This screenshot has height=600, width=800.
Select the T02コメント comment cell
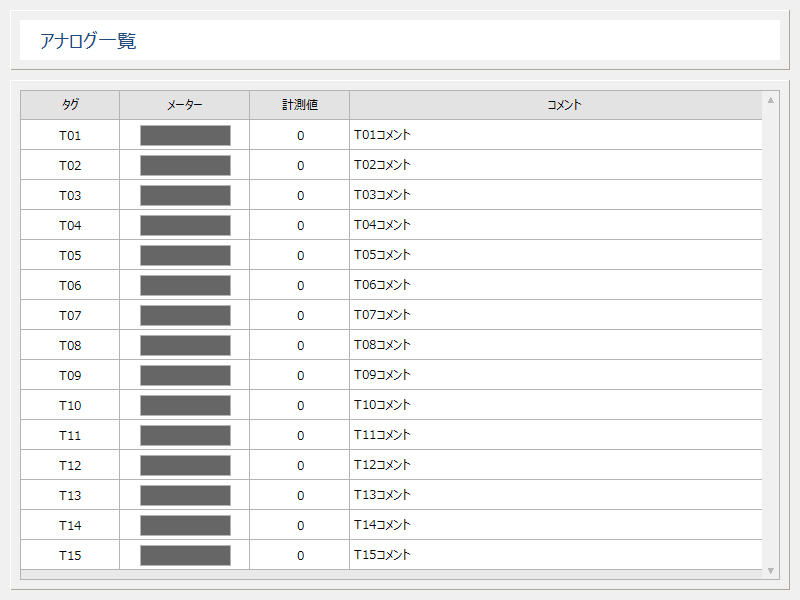[556, 165]
